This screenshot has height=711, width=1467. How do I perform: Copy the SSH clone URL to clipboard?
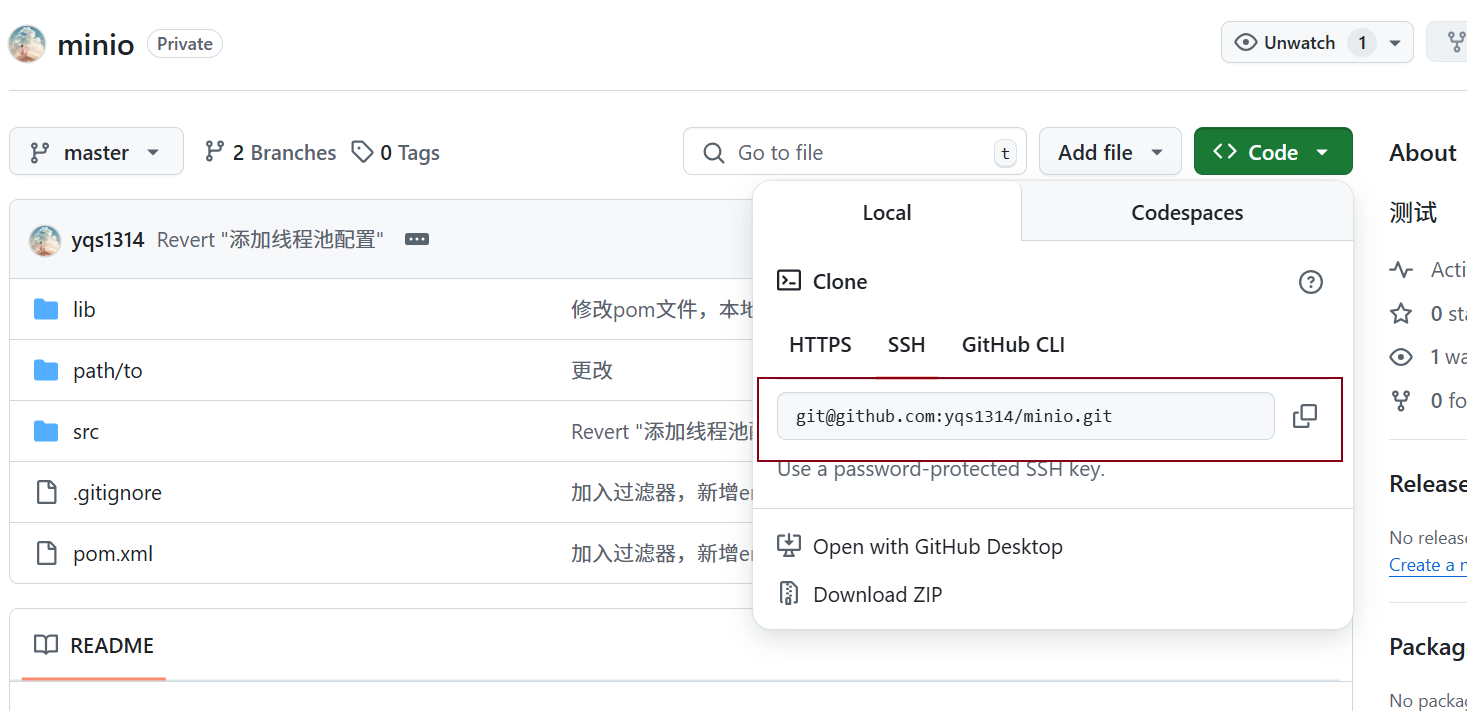tap(1305, 416)
